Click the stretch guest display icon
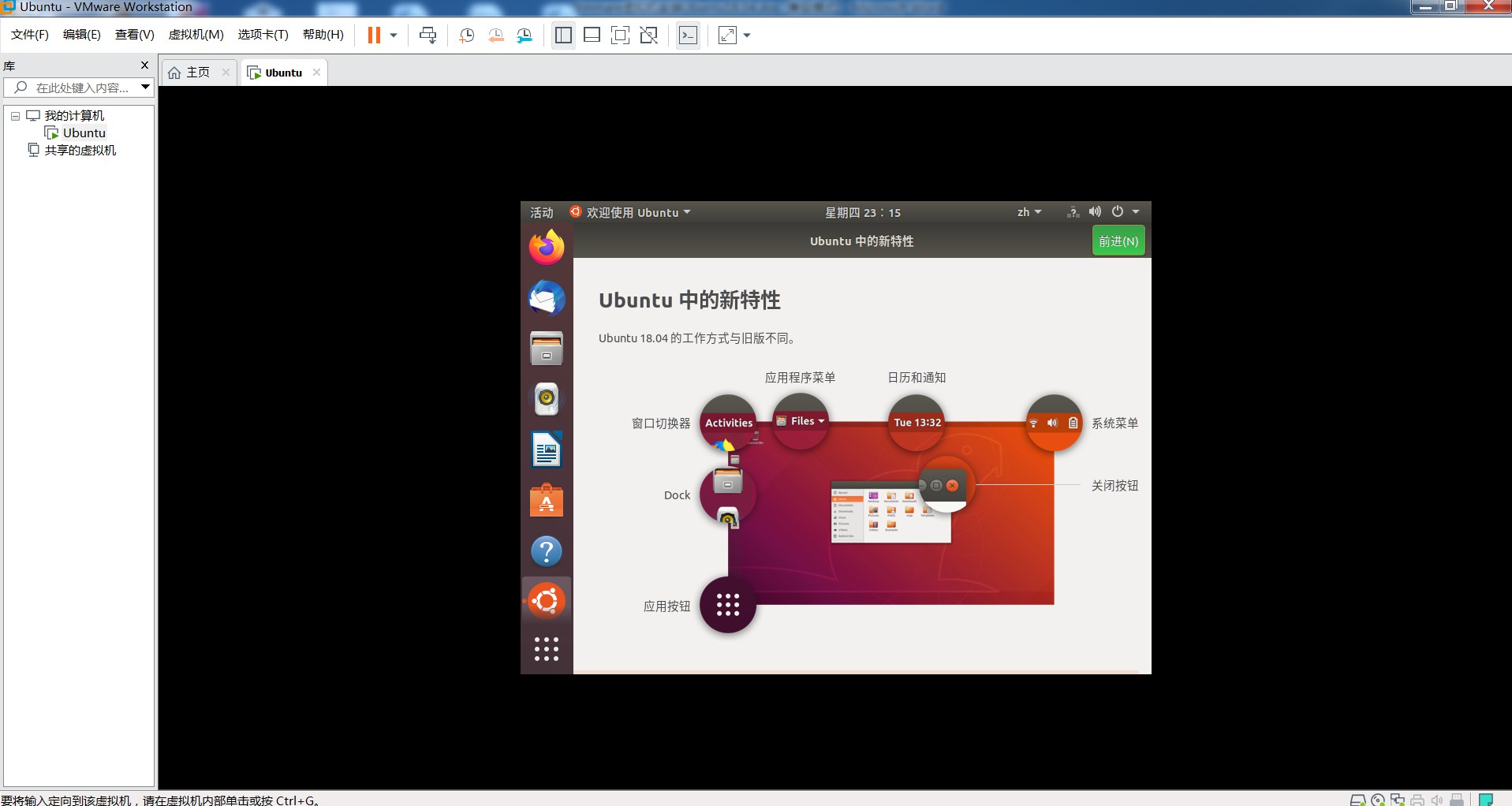 tap(727, 35)
